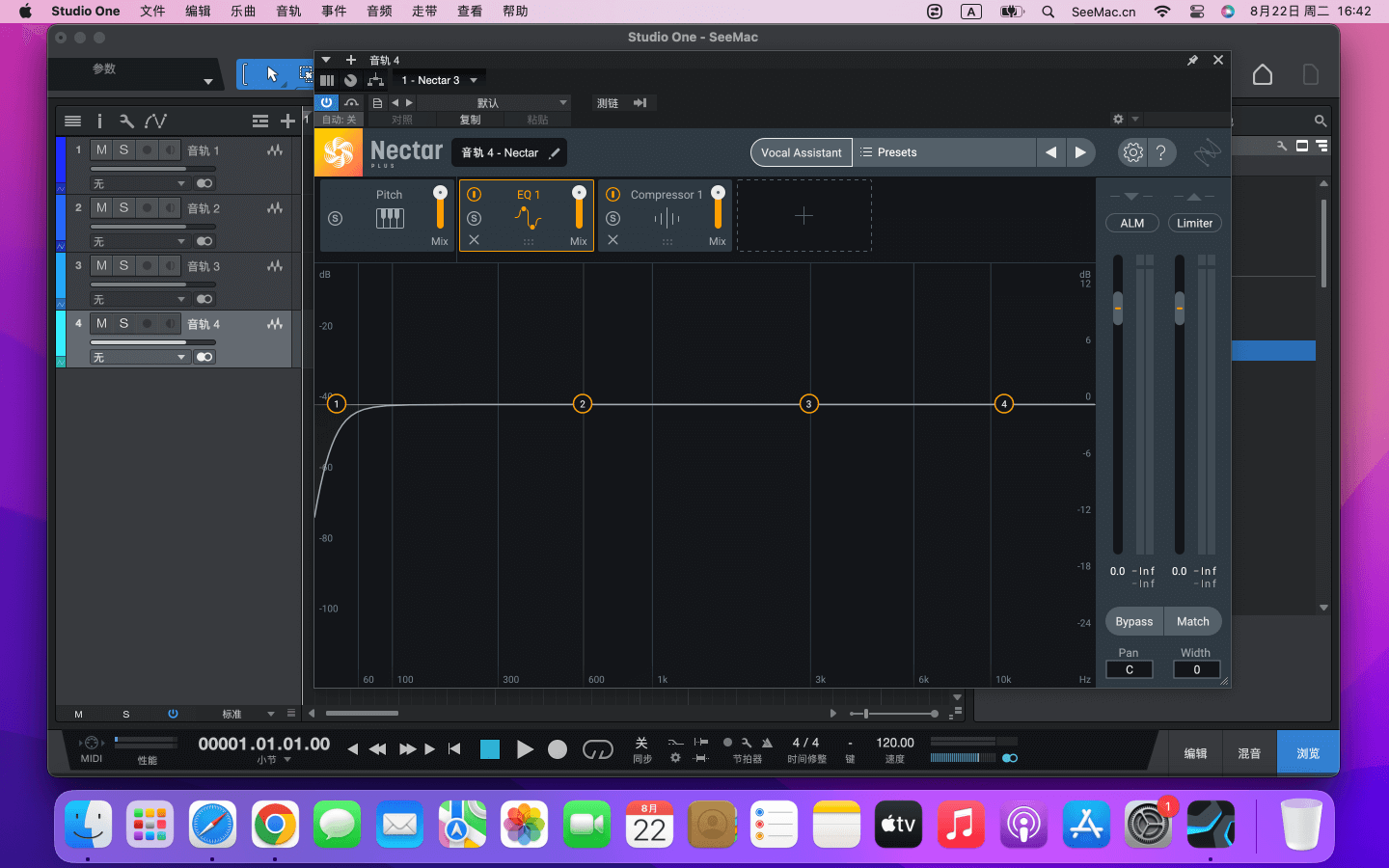Click the add track plus icon
The image size is (1389, 868).
point(287,121)
